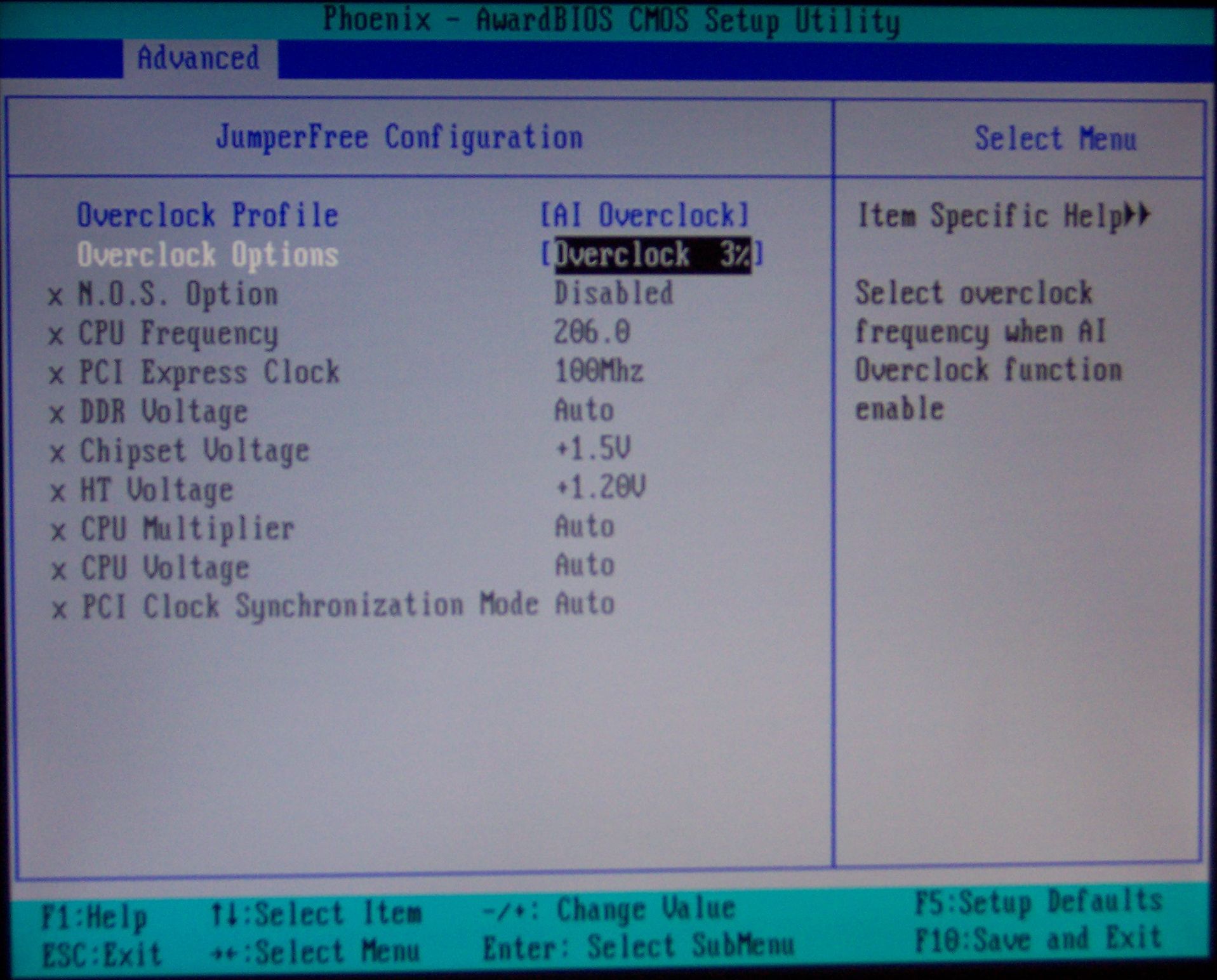The height and width of the screenshot is (980, 1217).
Task: Click the 206.0 CPU frequency value
Action: (592, 333)
